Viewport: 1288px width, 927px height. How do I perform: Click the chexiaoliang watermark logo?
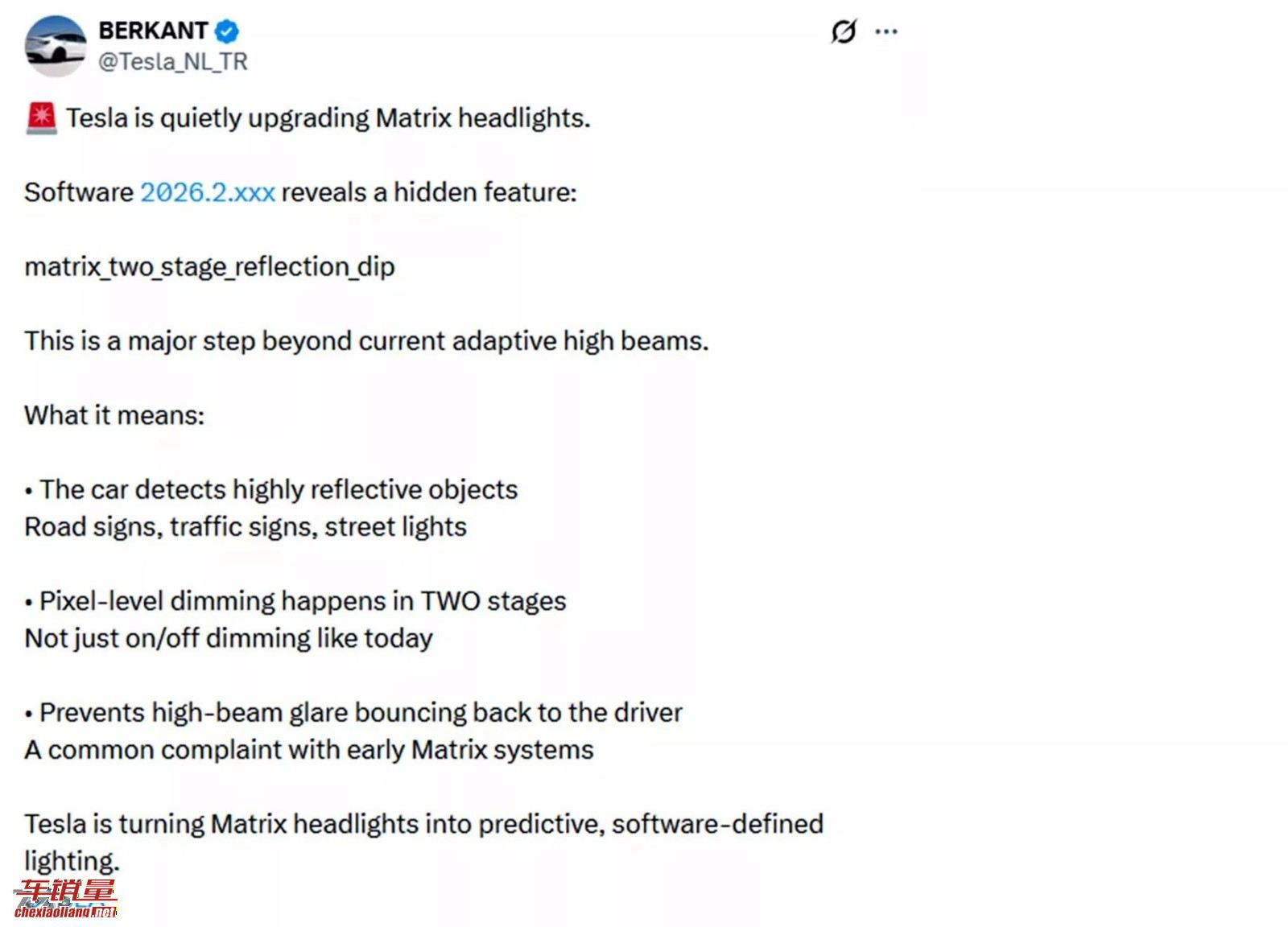(x=65, y=900)
